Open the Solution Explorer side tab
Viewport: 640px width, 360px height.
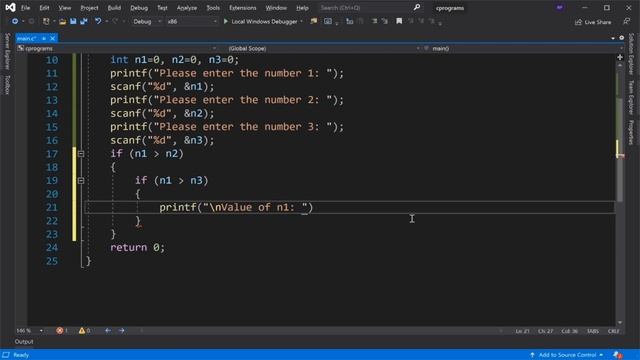coord(631,54)
